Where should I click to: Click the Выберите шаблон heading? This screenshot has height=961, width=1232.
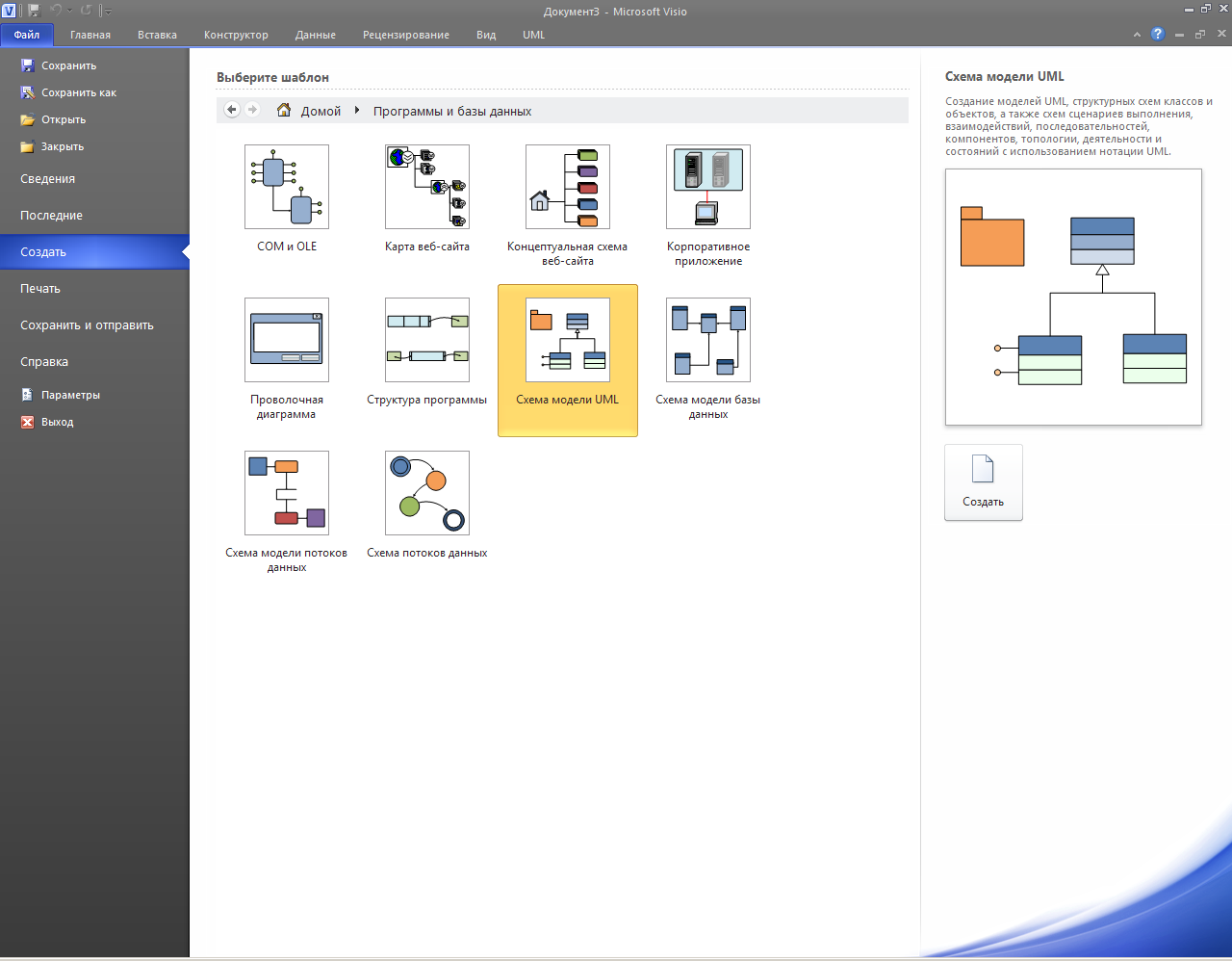tap(272, 77)
